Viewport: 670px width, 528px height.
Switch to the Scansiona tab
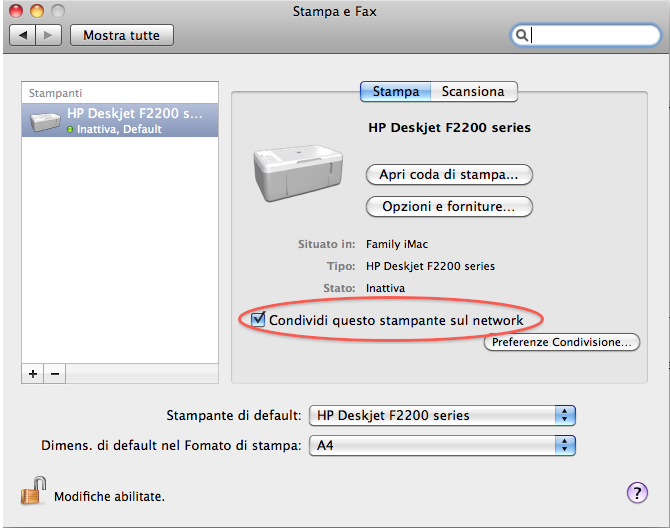(x=474, y=91)
